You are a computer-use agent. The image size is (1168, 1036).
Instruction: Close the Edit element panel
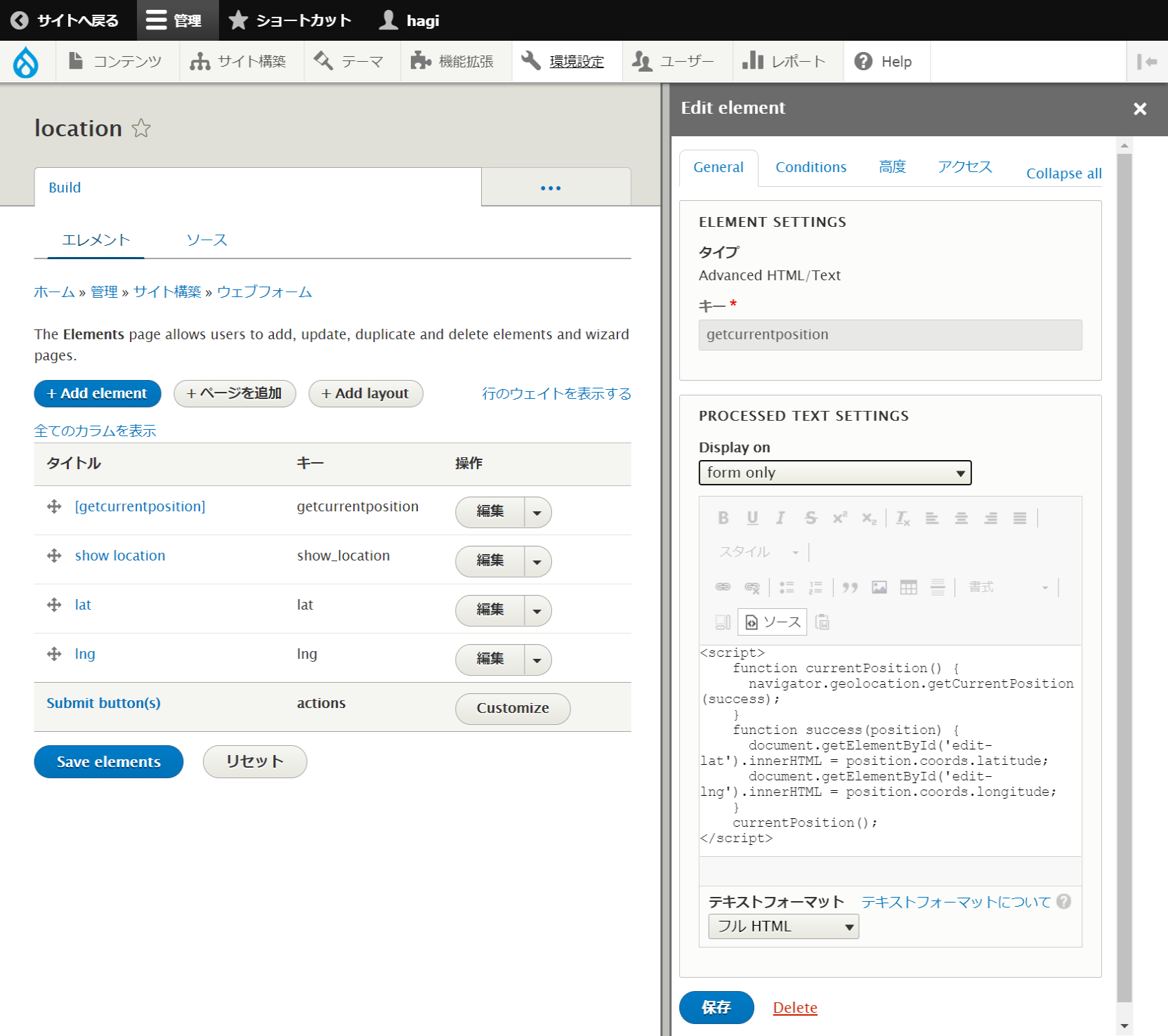click(x=1140, y=109)
